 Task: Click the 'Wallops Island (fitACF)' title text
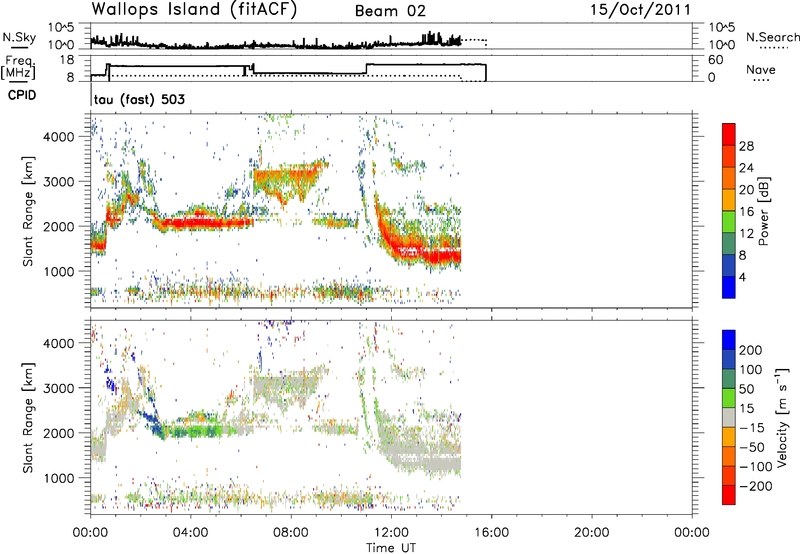(194, 9)
